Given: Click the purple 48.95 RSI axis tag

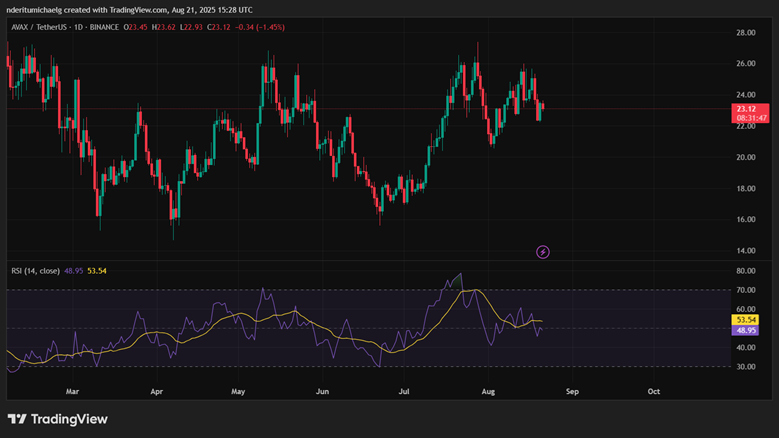Looking at the screenshot, I should 745,330.
